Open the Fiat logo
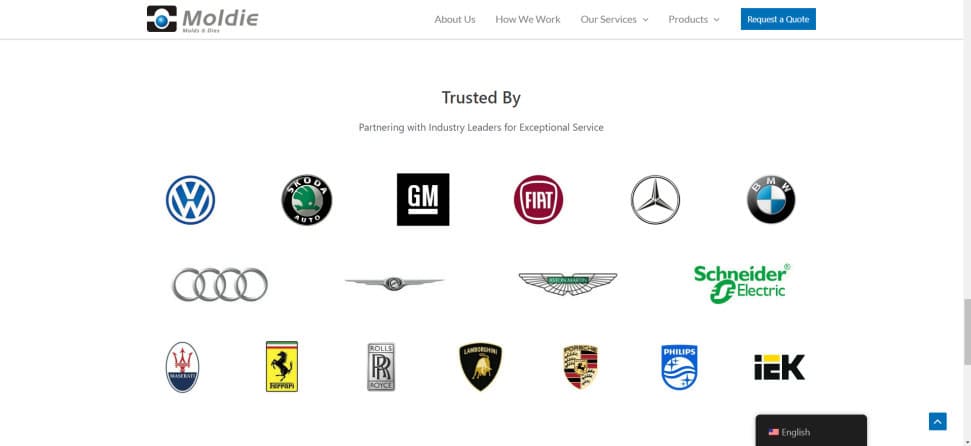Image resolution: width=971 pixels, height=446 pixels. pyautogui.click(x=538, y=199)
